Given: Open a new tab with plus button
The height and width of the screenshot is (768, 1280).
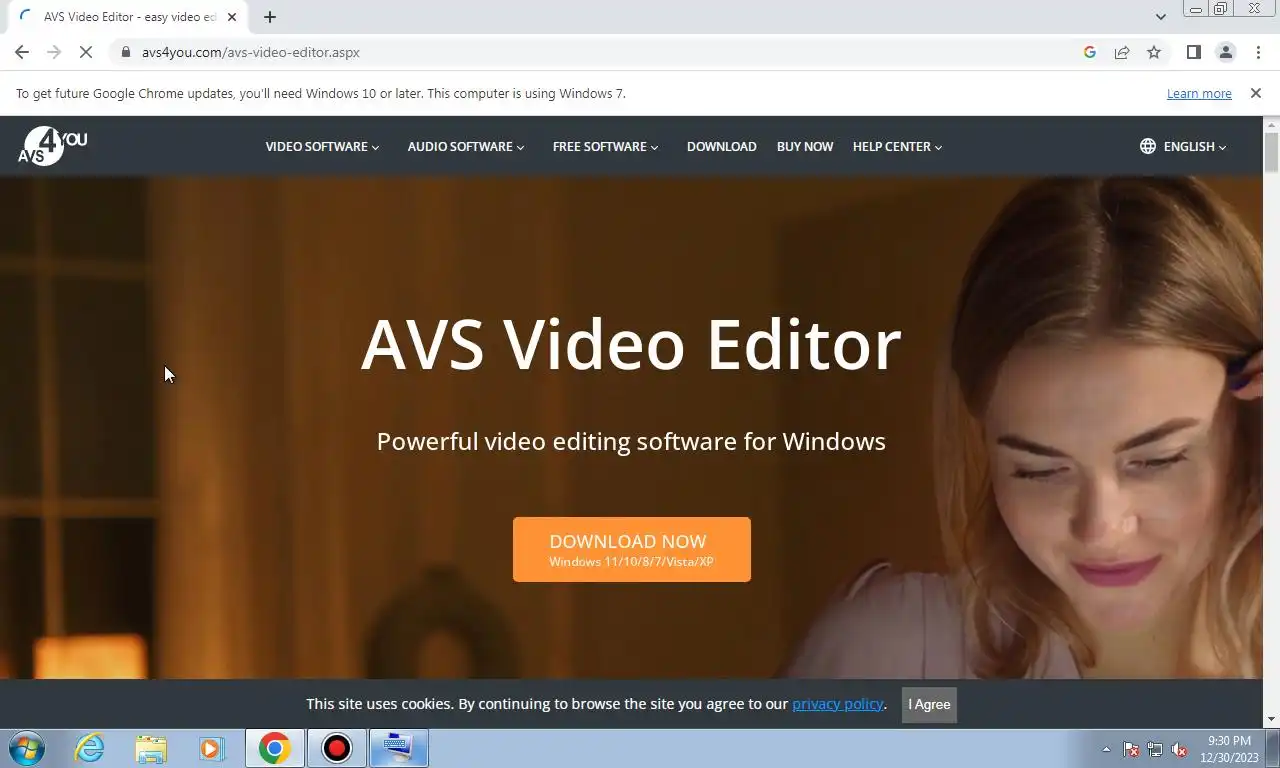Looking at the screenshot, I should [270, 17].
